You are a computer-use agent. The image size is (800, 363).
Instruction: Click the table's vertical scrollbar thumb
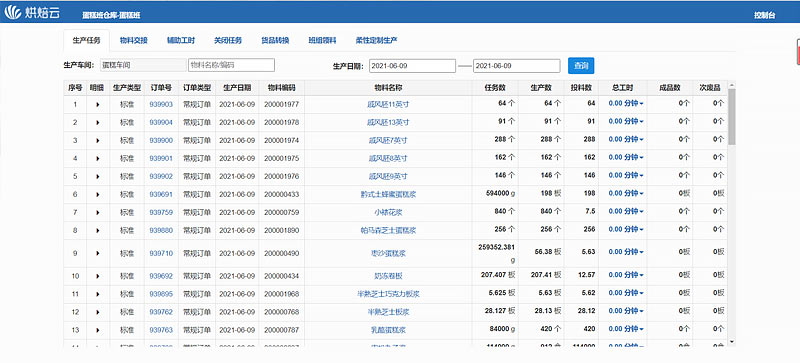[x=732, y=116]
